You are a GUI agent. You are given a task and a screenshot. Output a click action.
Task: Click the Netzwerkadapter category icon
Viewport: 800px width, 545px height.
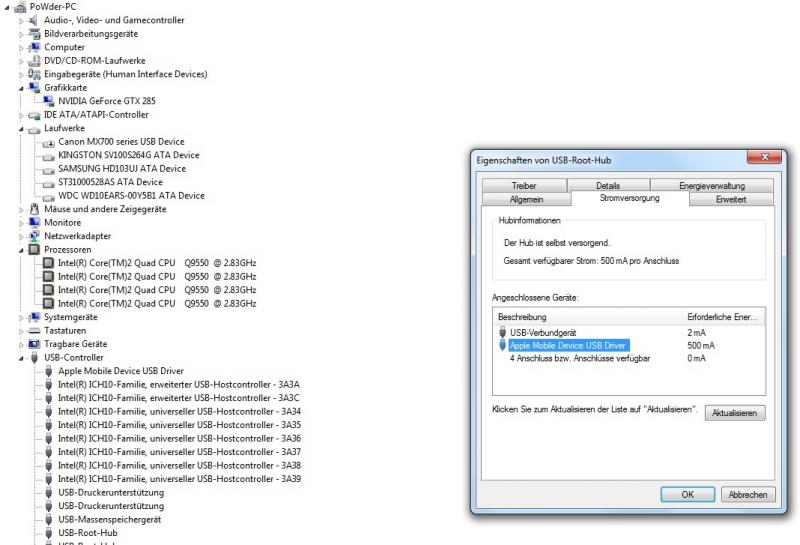pos(35,236)
